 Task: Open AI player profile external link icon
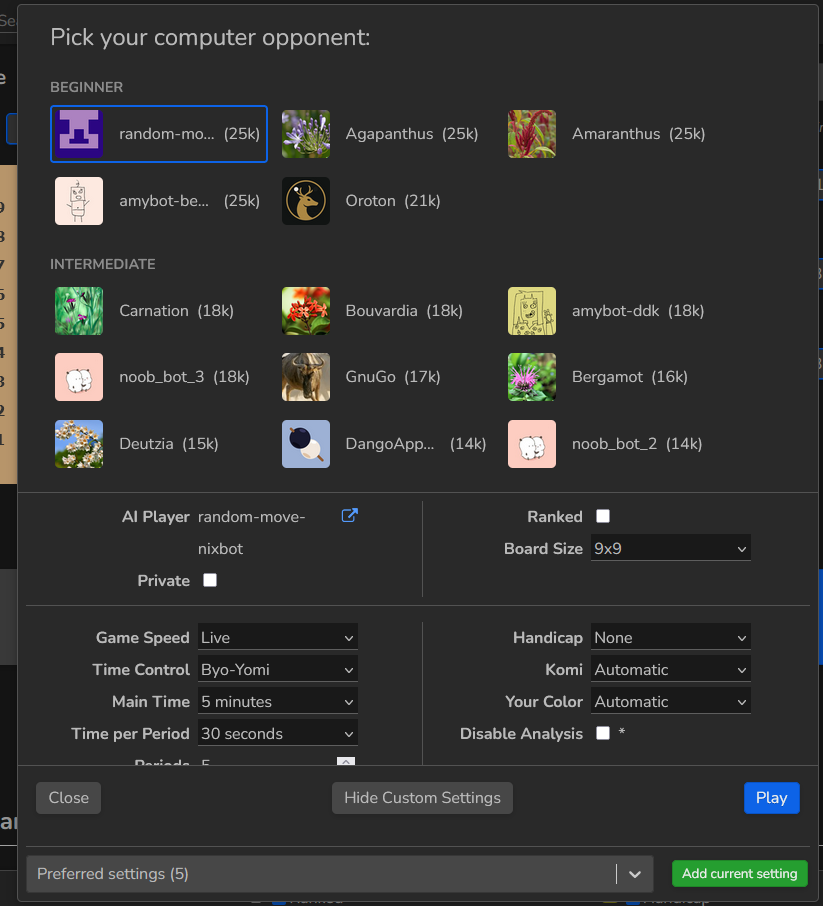point(349,516)
